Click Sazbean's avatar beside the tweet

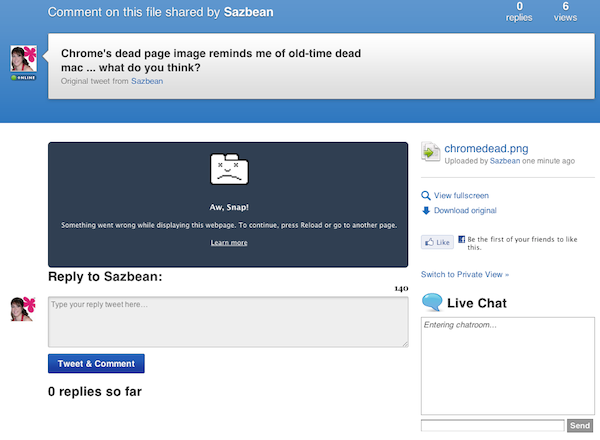click(x=23, y=59)
